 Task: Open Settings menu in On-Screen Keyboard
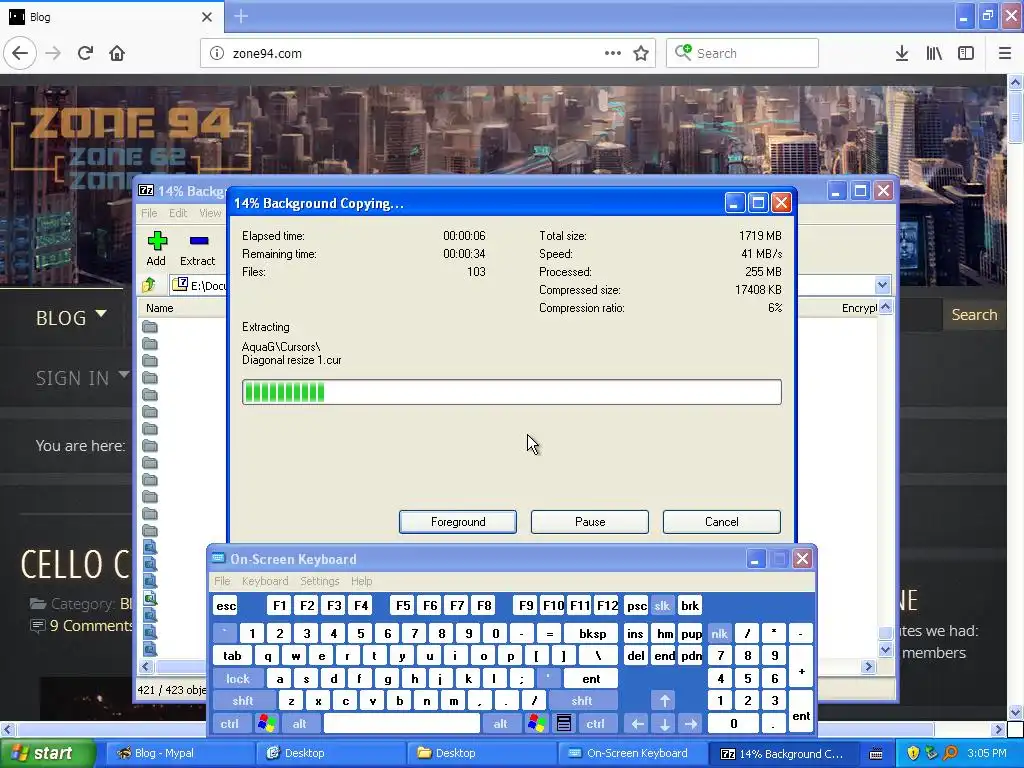[x=319, y=581]
